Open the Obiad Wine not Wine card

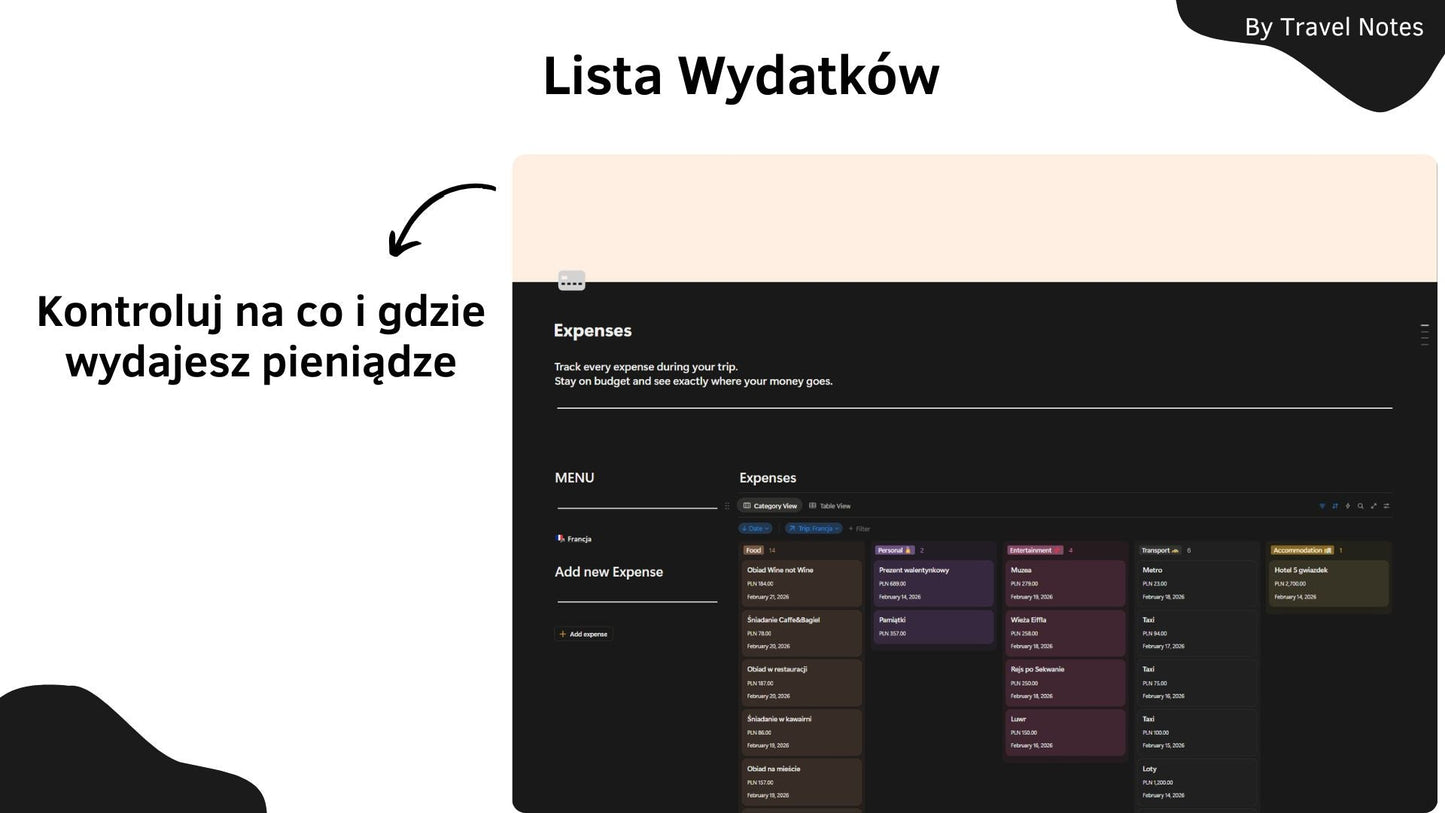[x=801, y=583]
